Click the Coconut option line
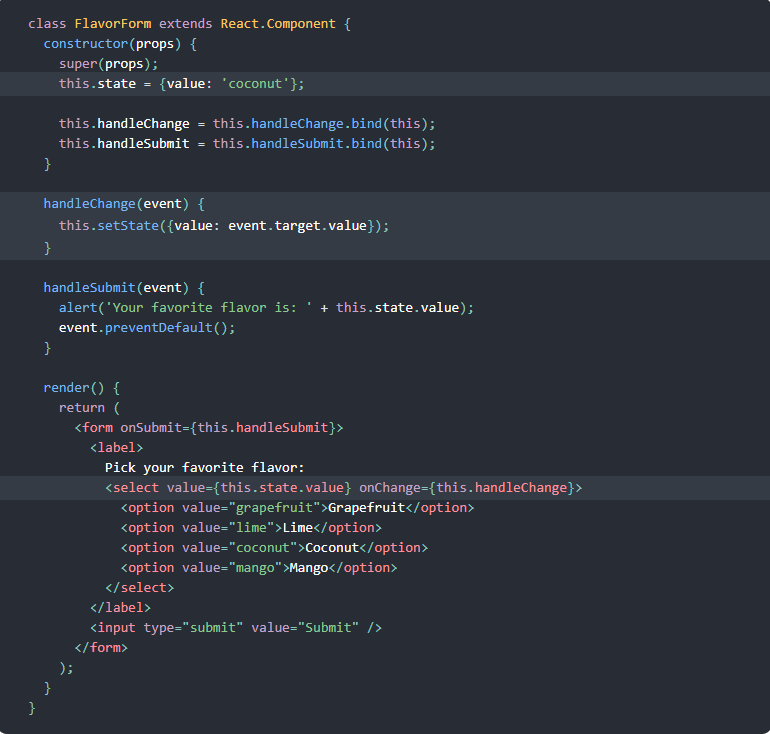 click(274, 547)
